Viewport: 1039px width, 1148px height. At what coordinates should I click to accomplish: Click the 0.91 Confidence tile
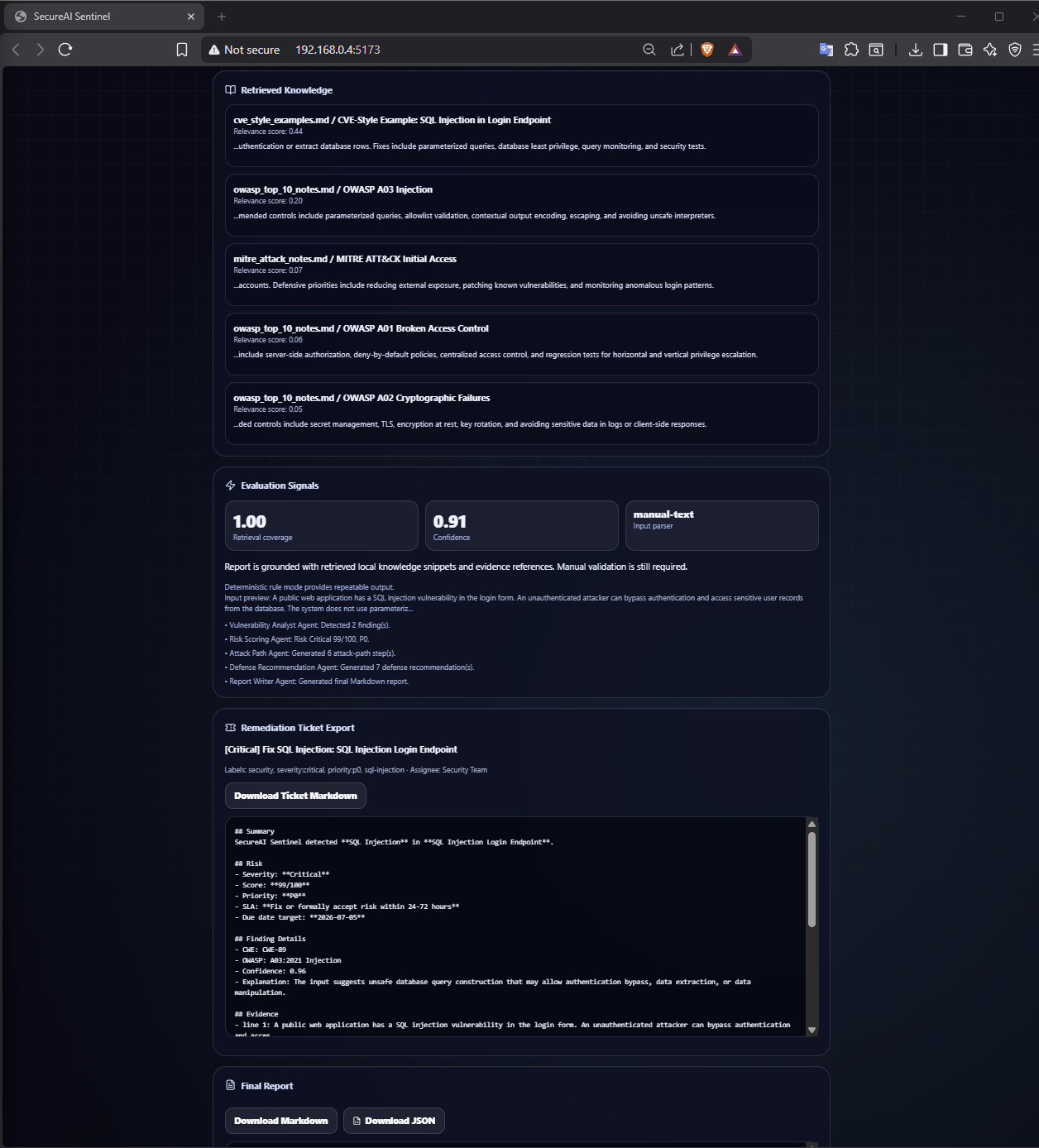click(x=522, y=526)
